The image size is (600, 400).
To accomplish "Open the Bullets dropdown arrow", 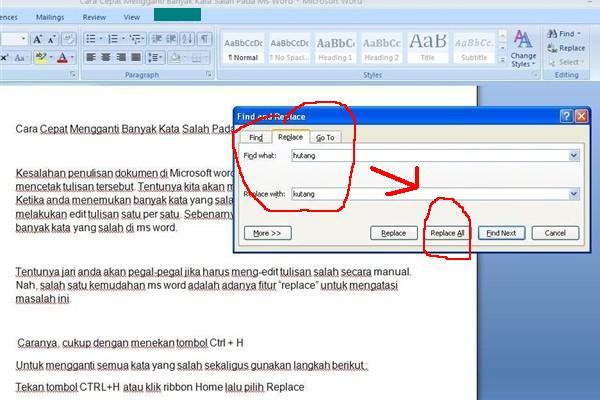I will coord(101,39).
